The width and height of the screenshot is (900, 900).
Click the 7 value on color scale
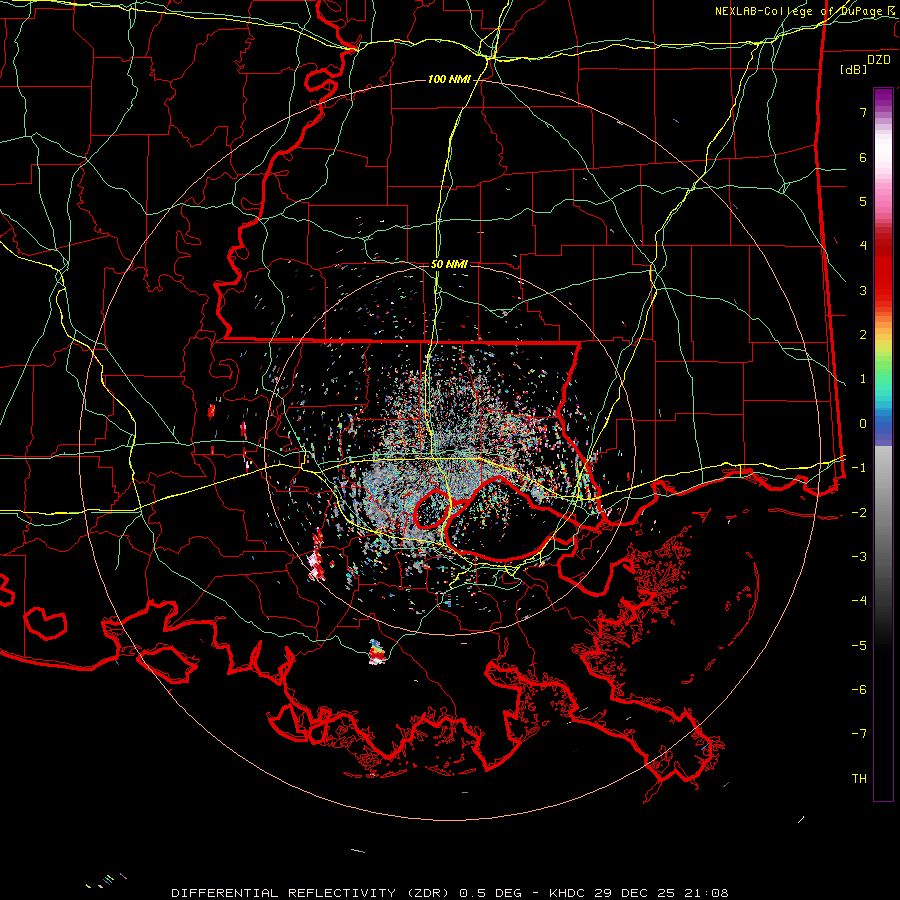(863, 112)
